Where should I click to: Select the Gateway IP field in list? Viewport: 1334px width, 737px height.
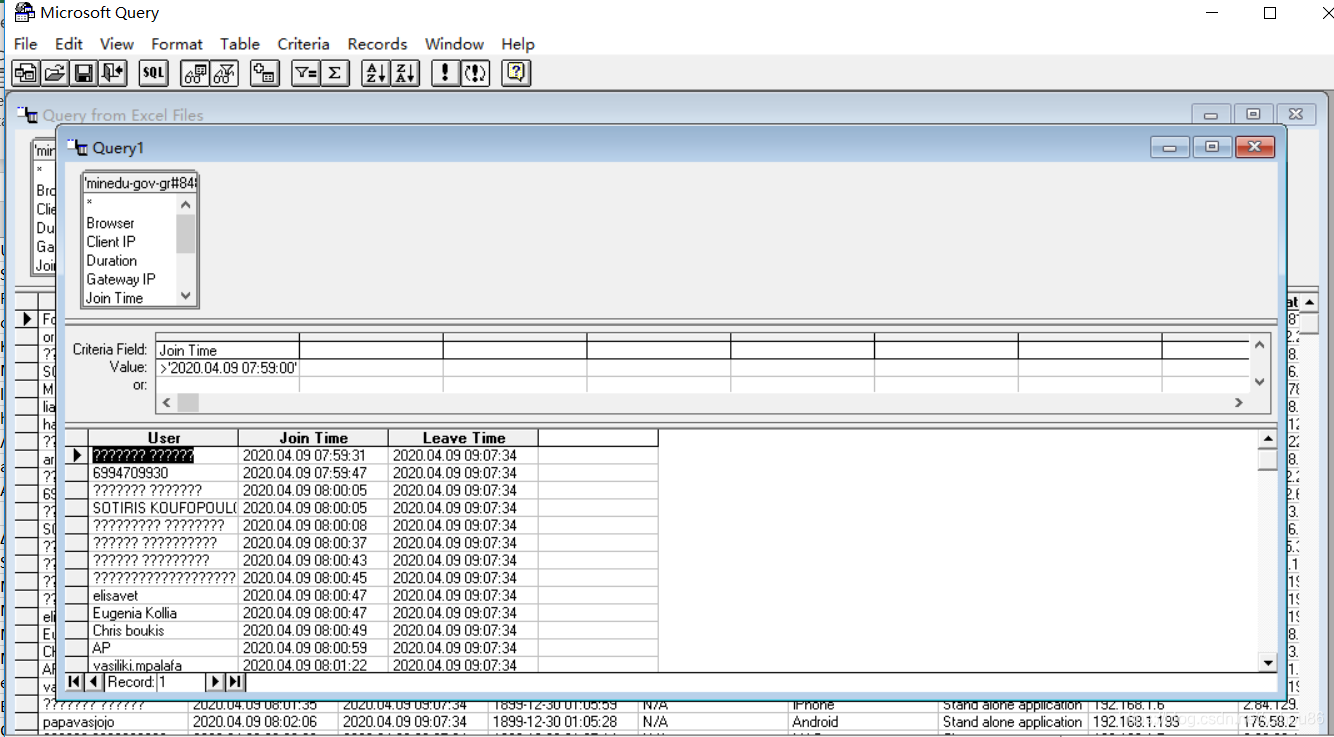121,279
